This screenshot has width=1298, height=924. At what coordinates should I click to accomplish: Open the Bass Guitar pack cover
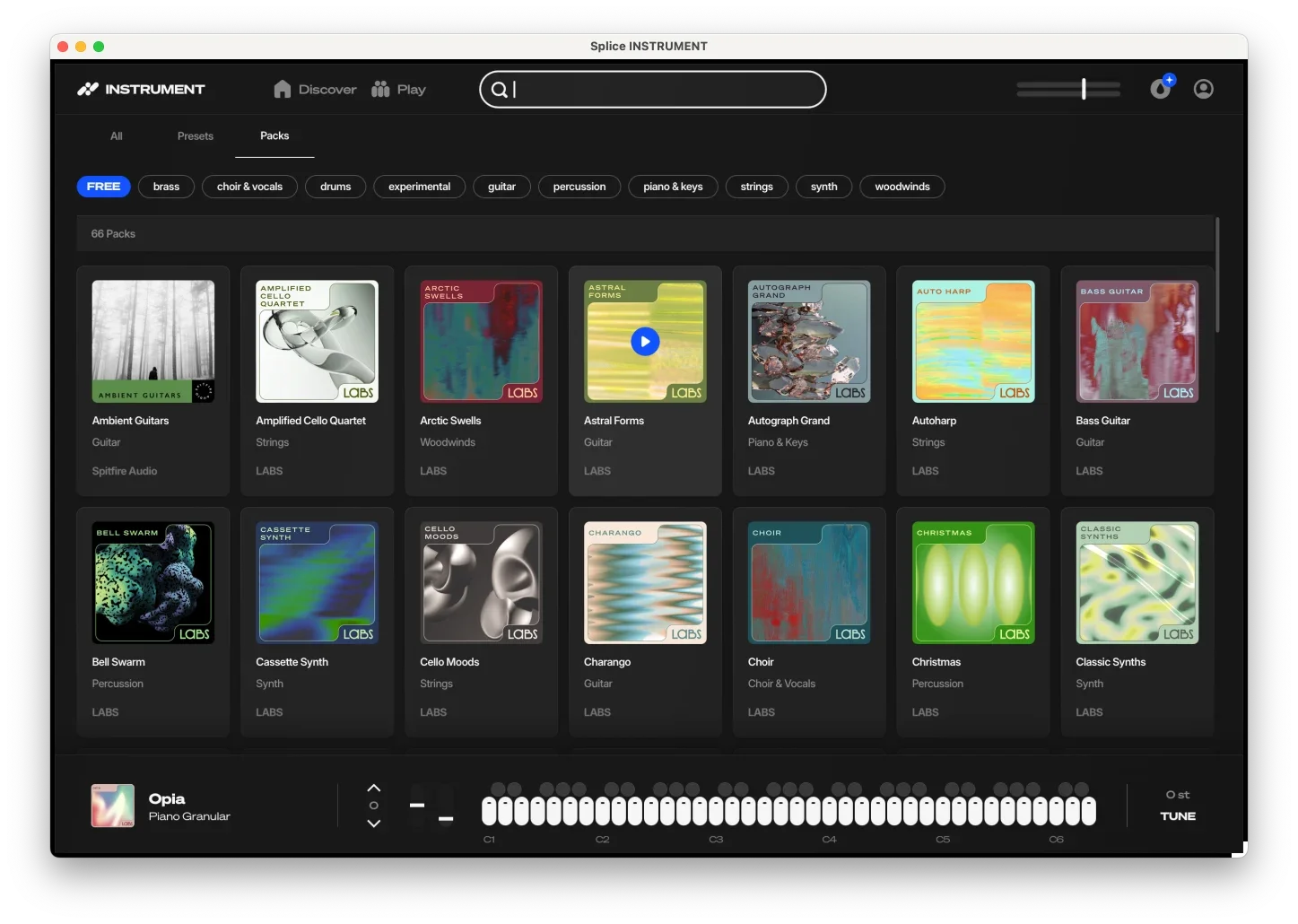[1137, 342]
